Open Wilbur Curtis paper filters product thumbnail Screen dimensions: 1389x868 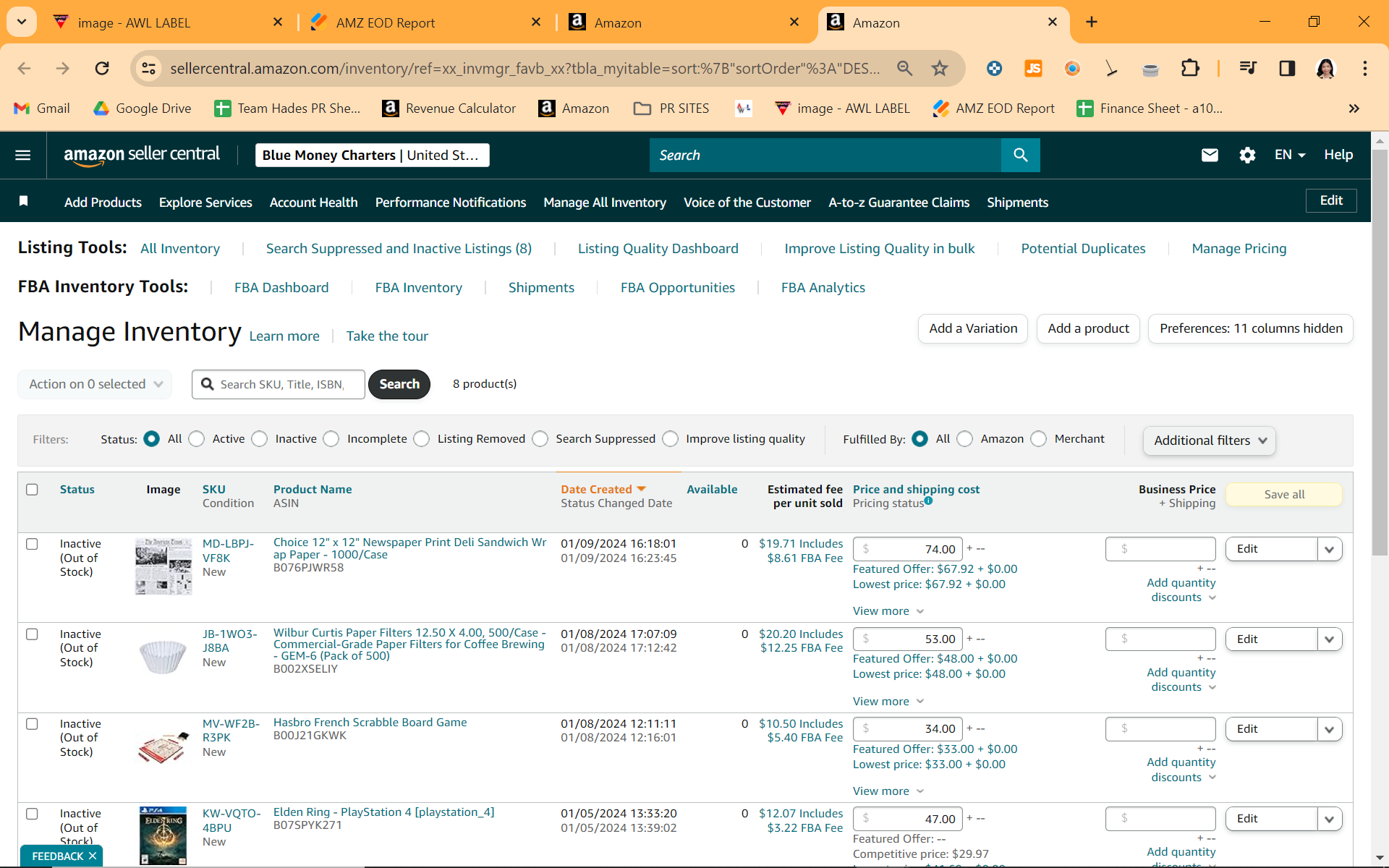(x=163, y=658)
